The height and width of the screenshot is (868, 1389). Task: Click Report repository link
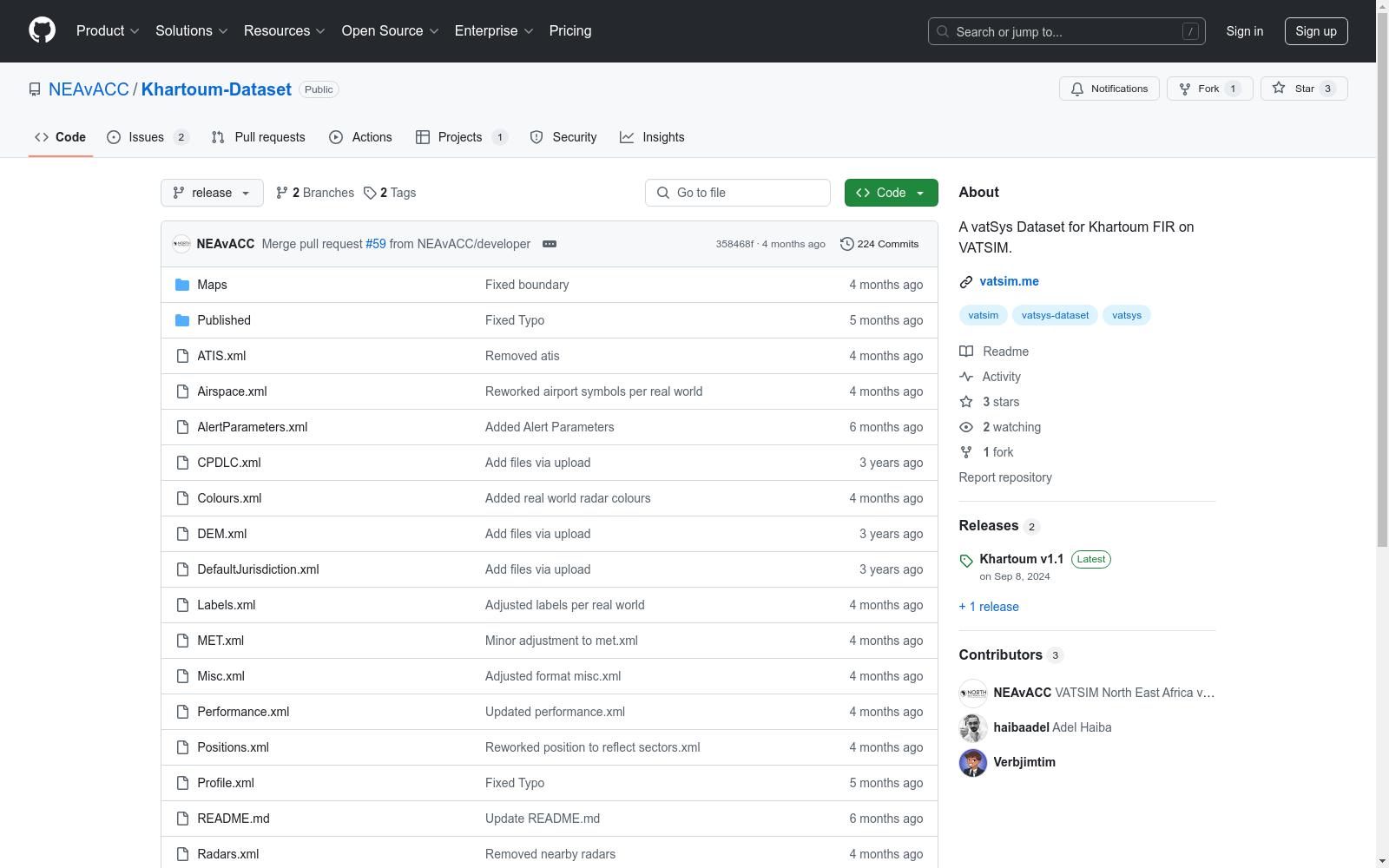pyautogui.click(x=1005, y=477)
